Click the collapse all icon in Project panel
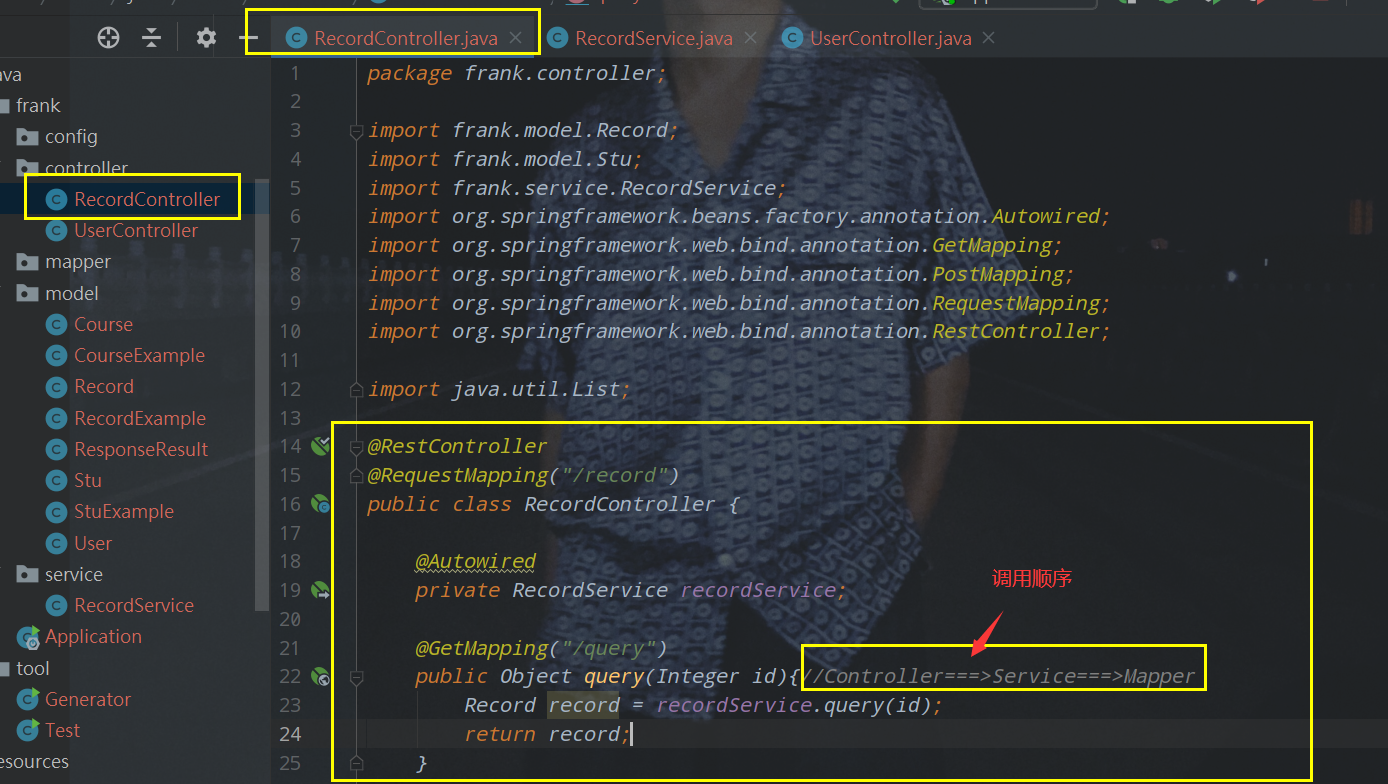The width and height of the screenshot is (1388, 784). 151,38
